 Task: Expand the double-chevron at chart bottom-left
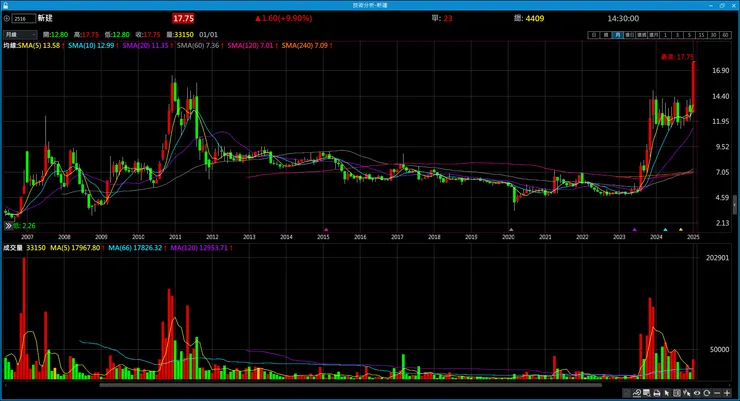click(x=8, y=226)
